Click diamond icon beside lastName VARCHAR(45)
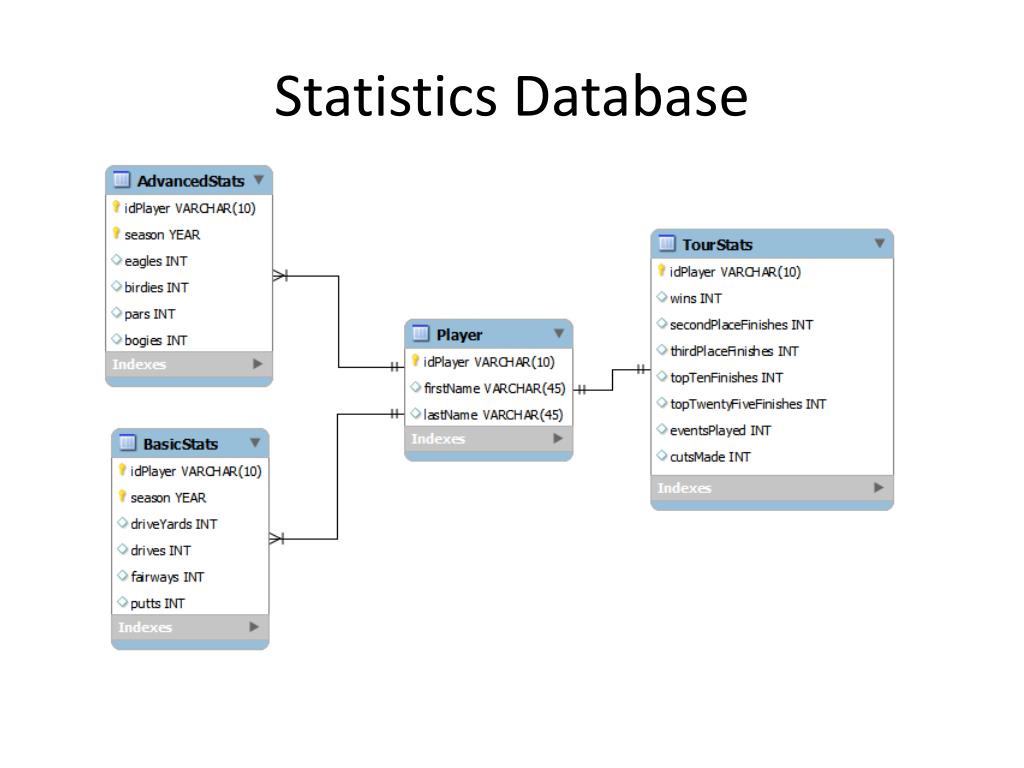This screenshot has height=768, width=1024. (x=415, y=413)
